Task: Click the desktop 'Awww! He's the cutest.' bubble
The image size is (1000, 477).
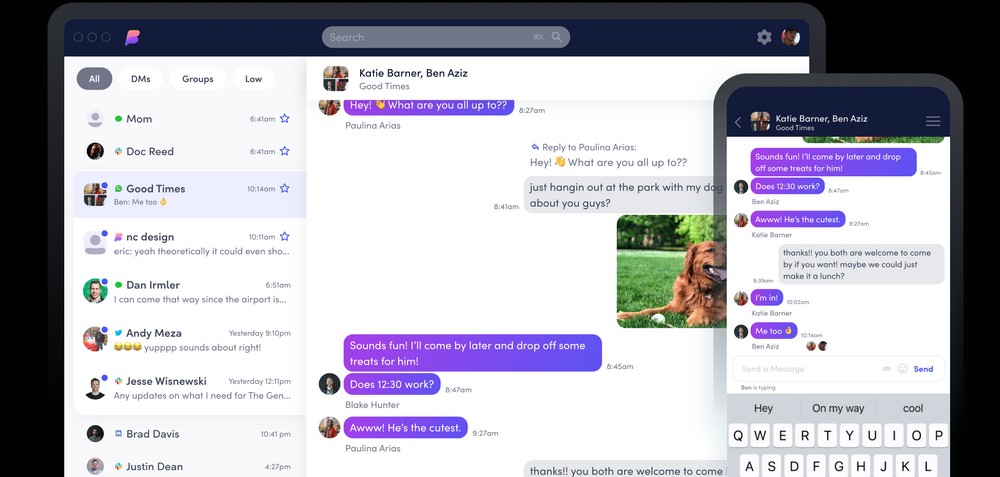Action: tap(406, 427)
